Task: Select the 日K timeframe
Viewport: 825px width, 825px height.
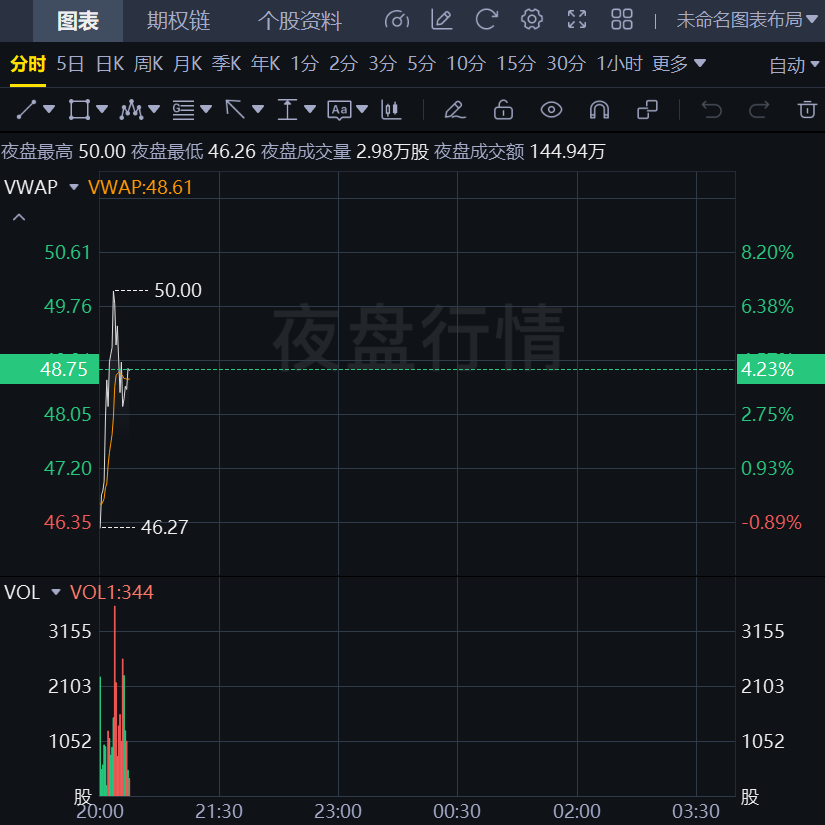Action: [x=110, y=64]
